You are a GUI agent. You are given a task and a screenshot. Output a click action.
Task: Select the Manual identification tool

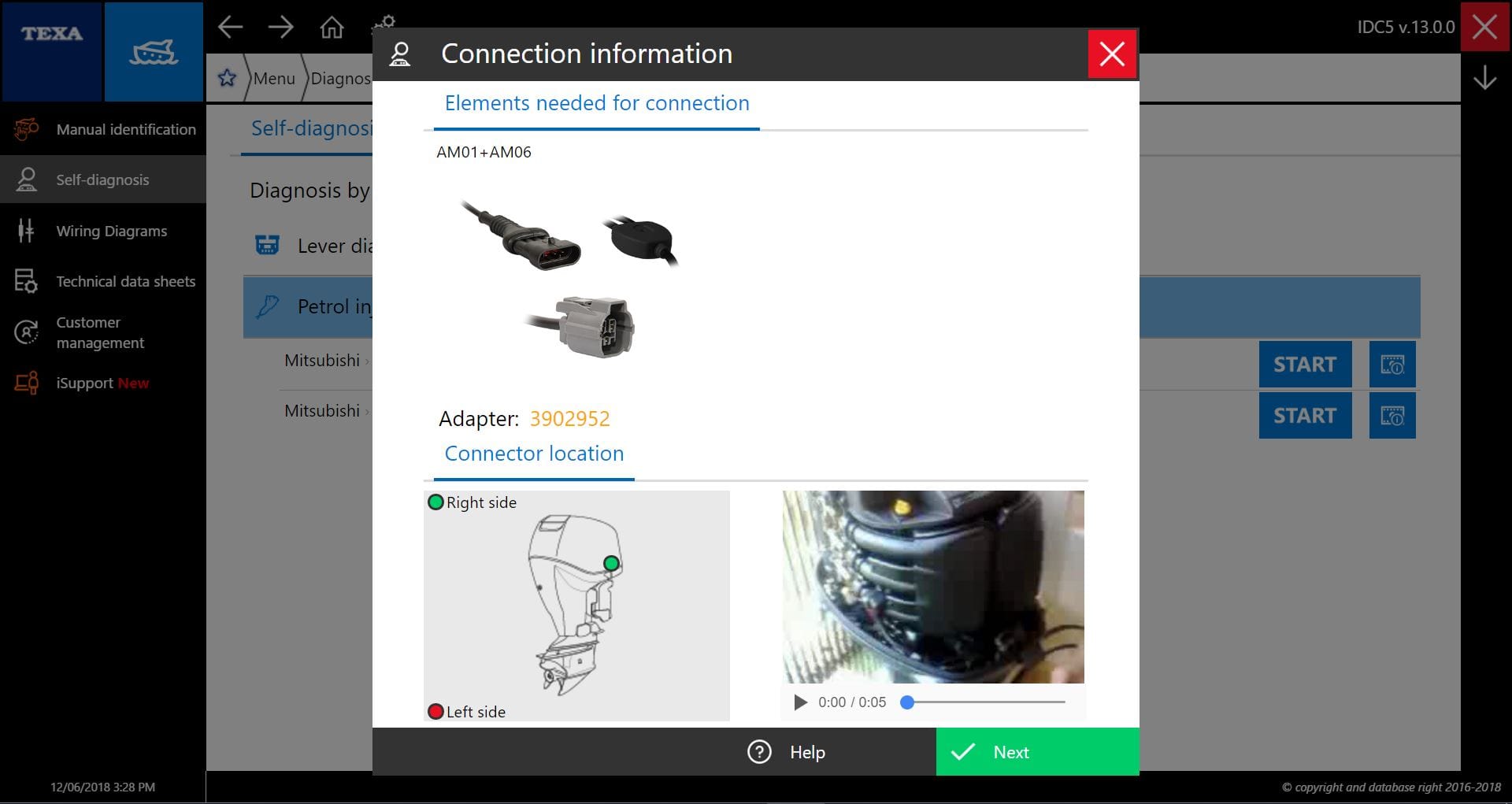click(x=126, y=129)
